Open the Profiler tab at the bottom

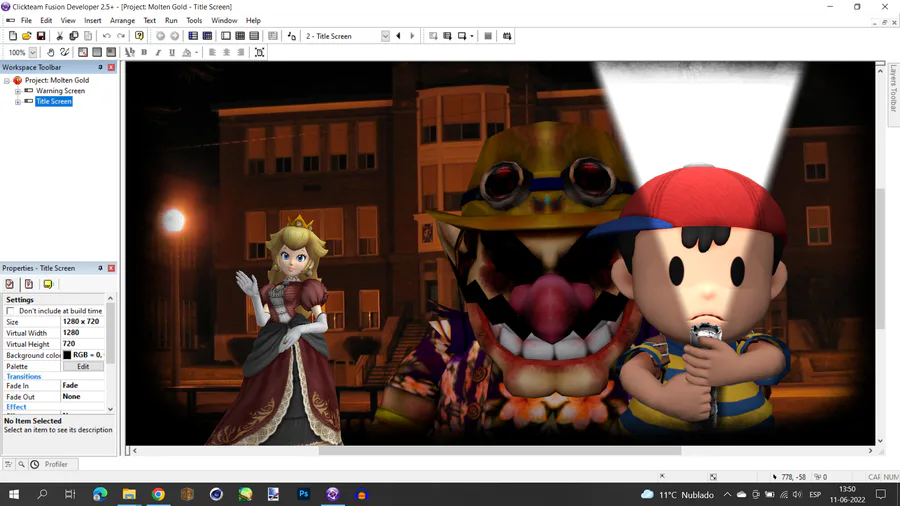[49, 464]
